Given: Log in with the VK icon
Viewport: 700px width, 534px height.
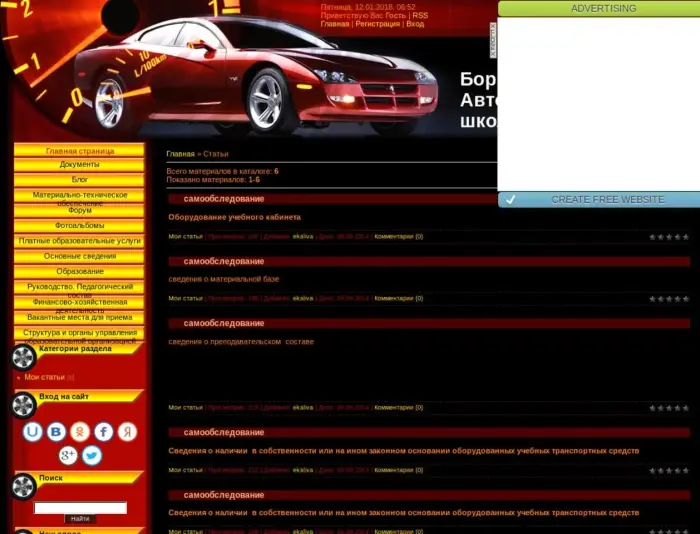Looking at the screenshot, I should click(56, 432).
